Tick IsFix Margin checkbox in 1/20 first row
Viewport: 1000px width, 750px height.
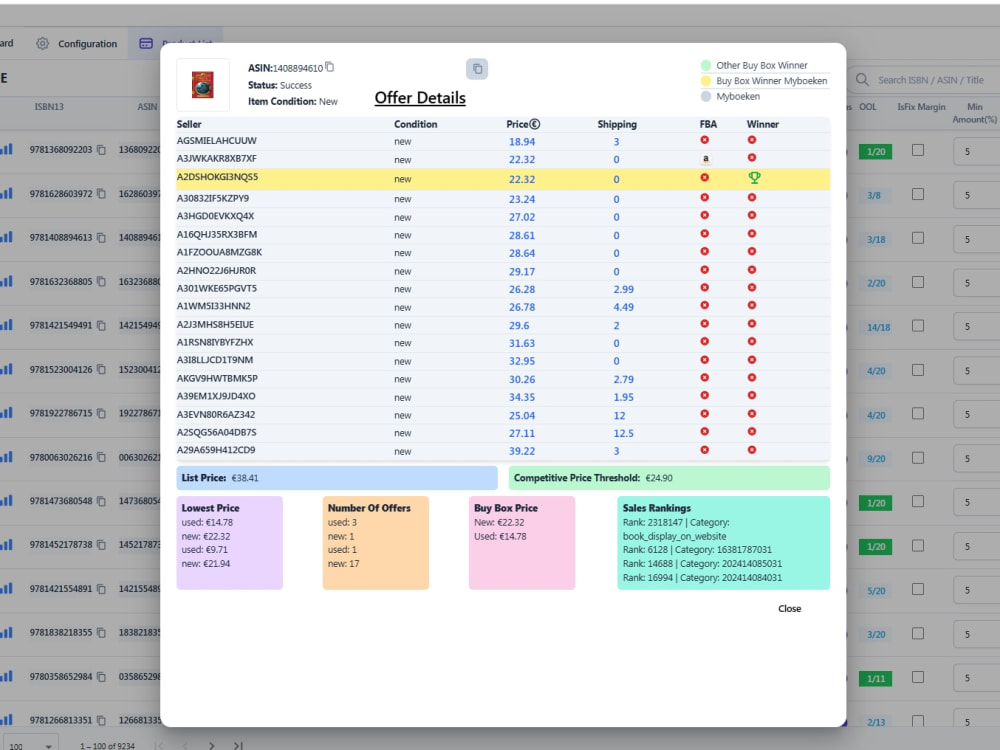[918, 150]
